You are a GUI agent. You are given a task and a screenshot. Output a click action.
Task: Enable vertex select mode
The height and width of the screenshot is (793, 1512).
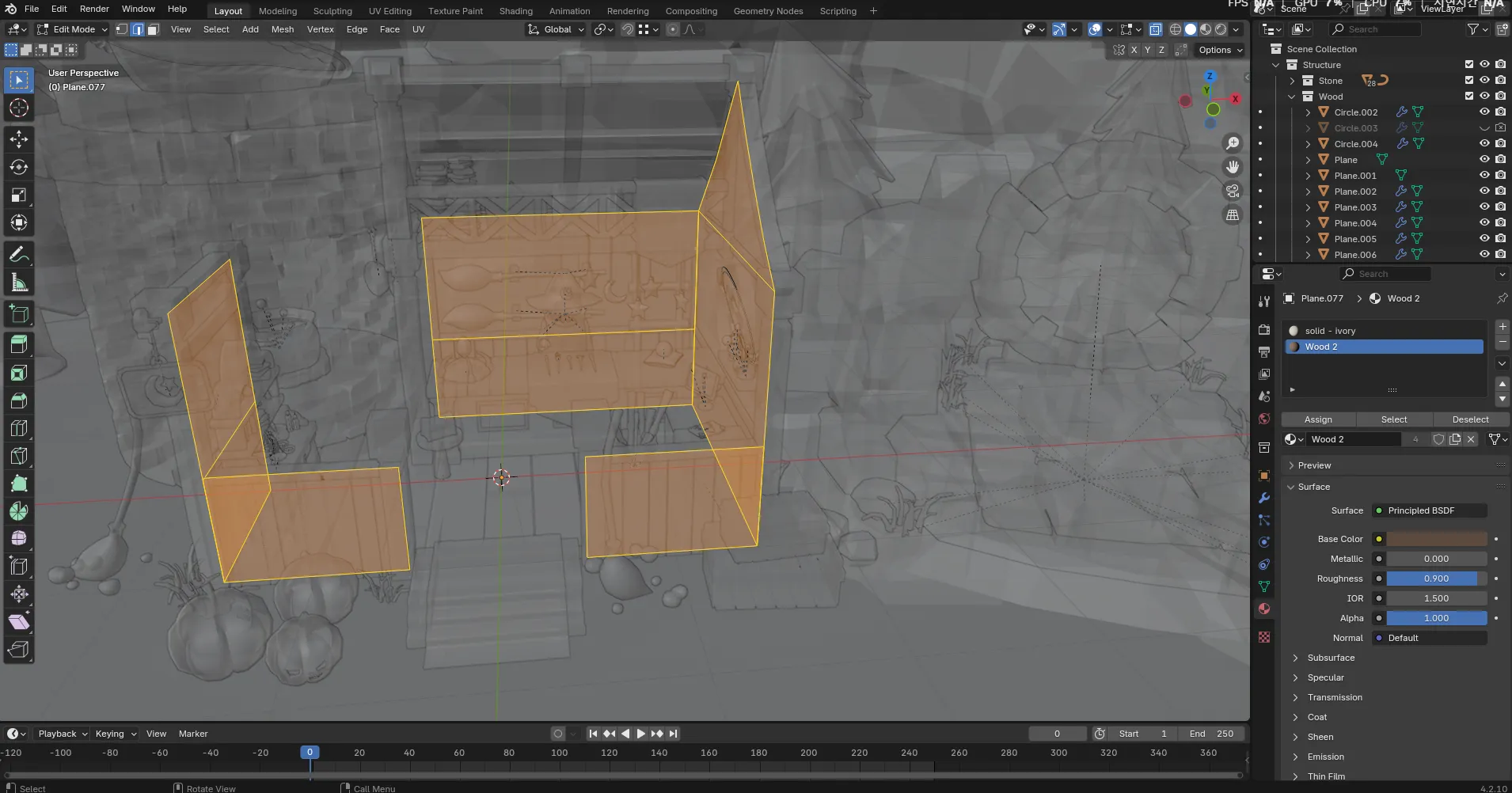[122, 29]
